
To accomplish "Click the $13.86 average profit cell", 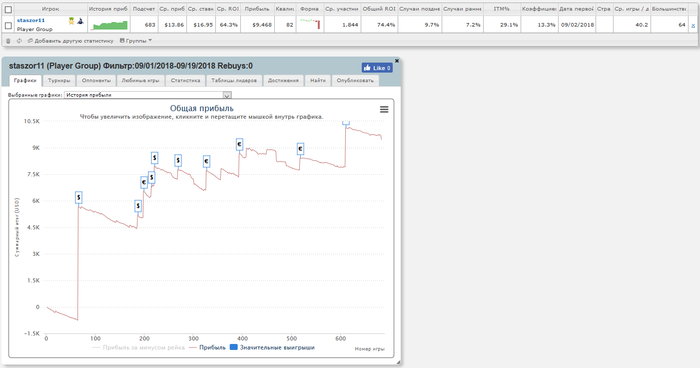I will coord(172,25).
